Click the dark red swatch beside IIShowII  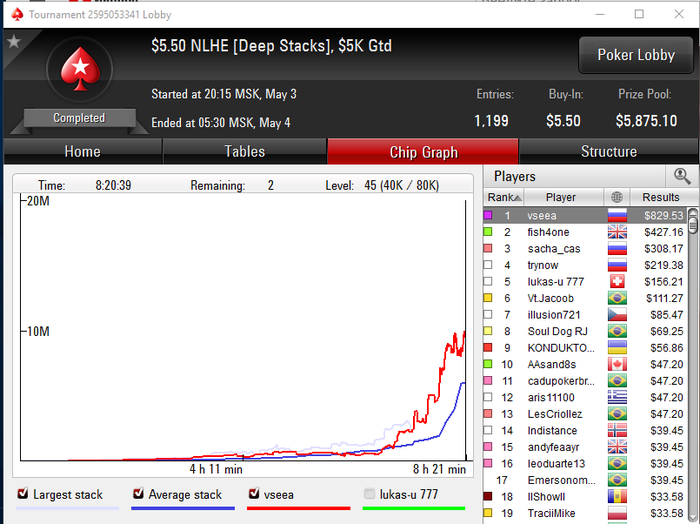click(488, 496)
